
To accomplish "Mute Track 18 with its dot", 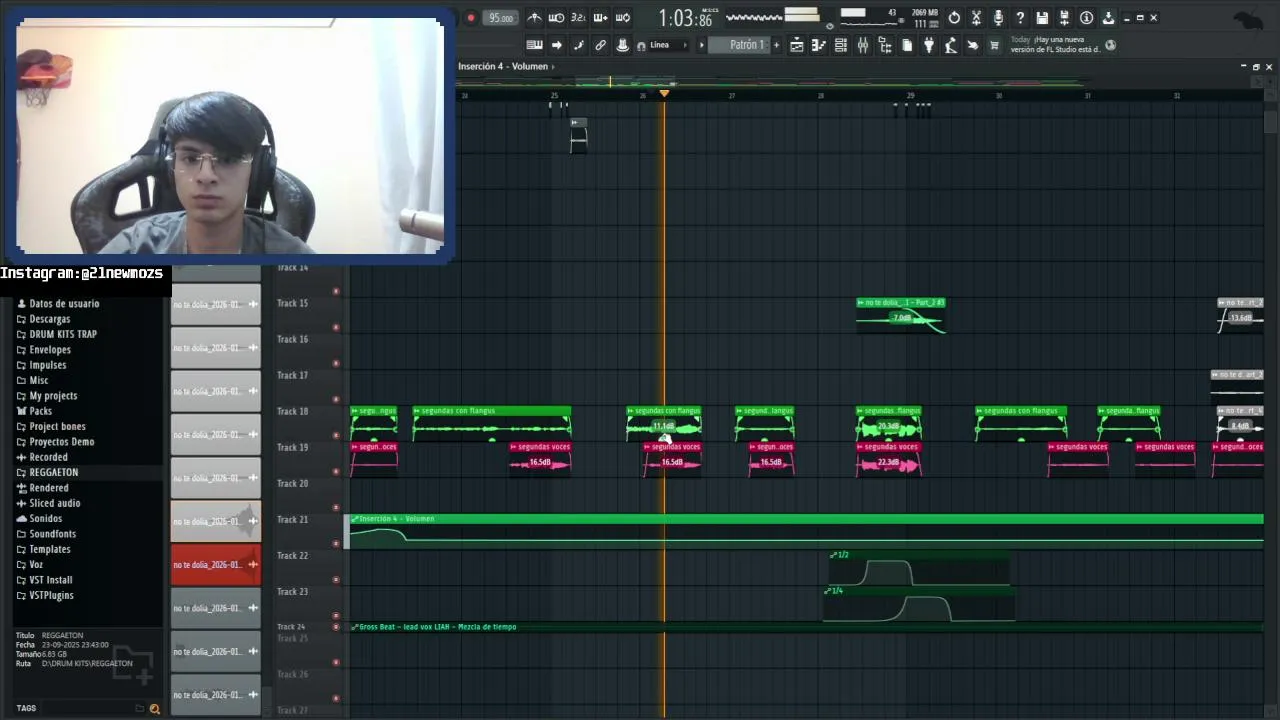I will click(x=336, y=435).
